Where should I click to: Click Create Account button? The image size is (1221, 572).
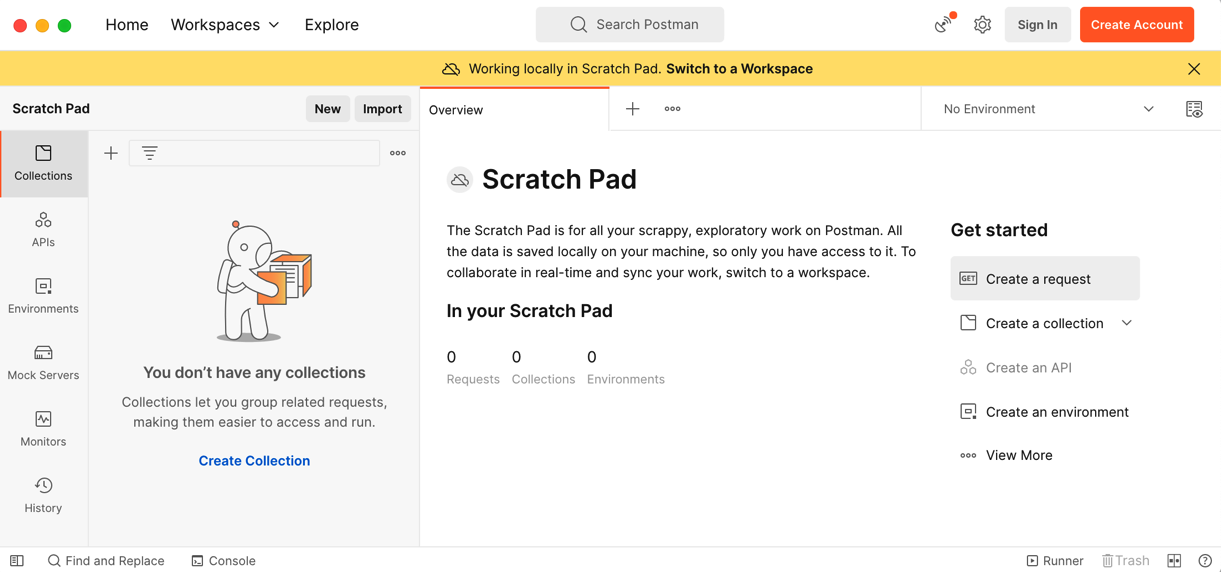(1137, 25)
